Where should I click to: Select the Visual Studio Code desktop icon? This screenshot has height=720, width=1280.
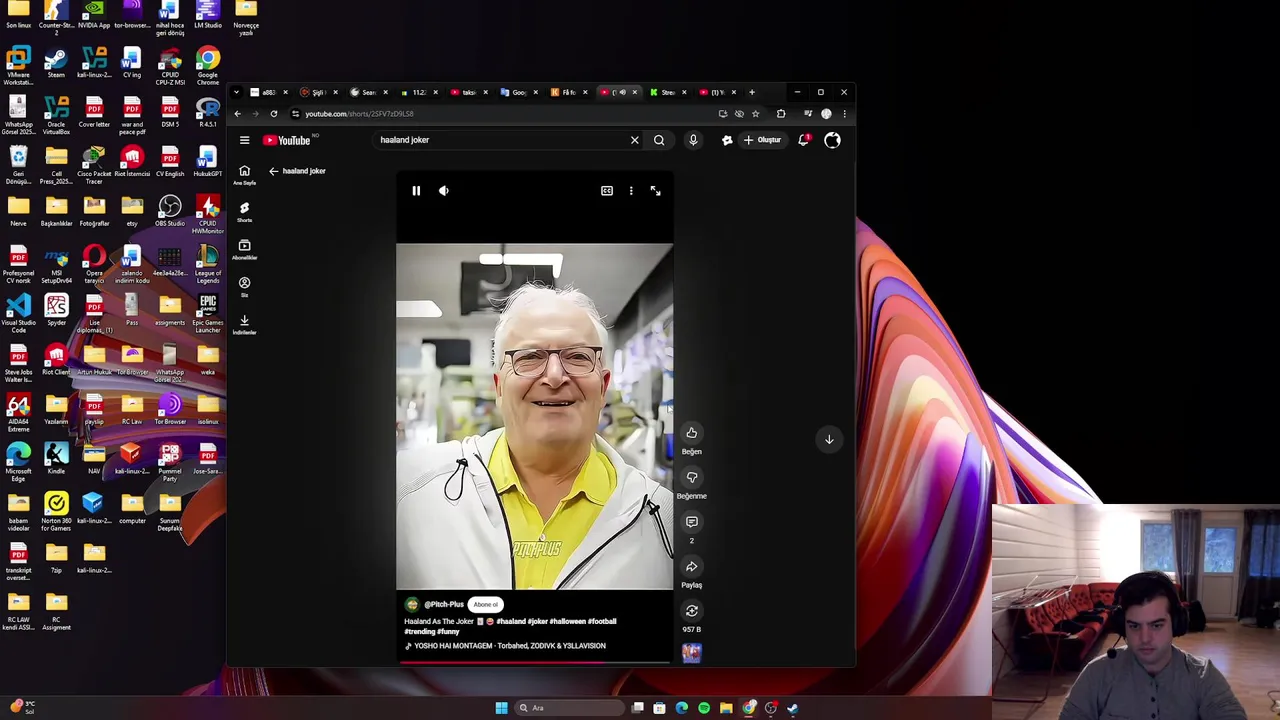coord(18,311)
